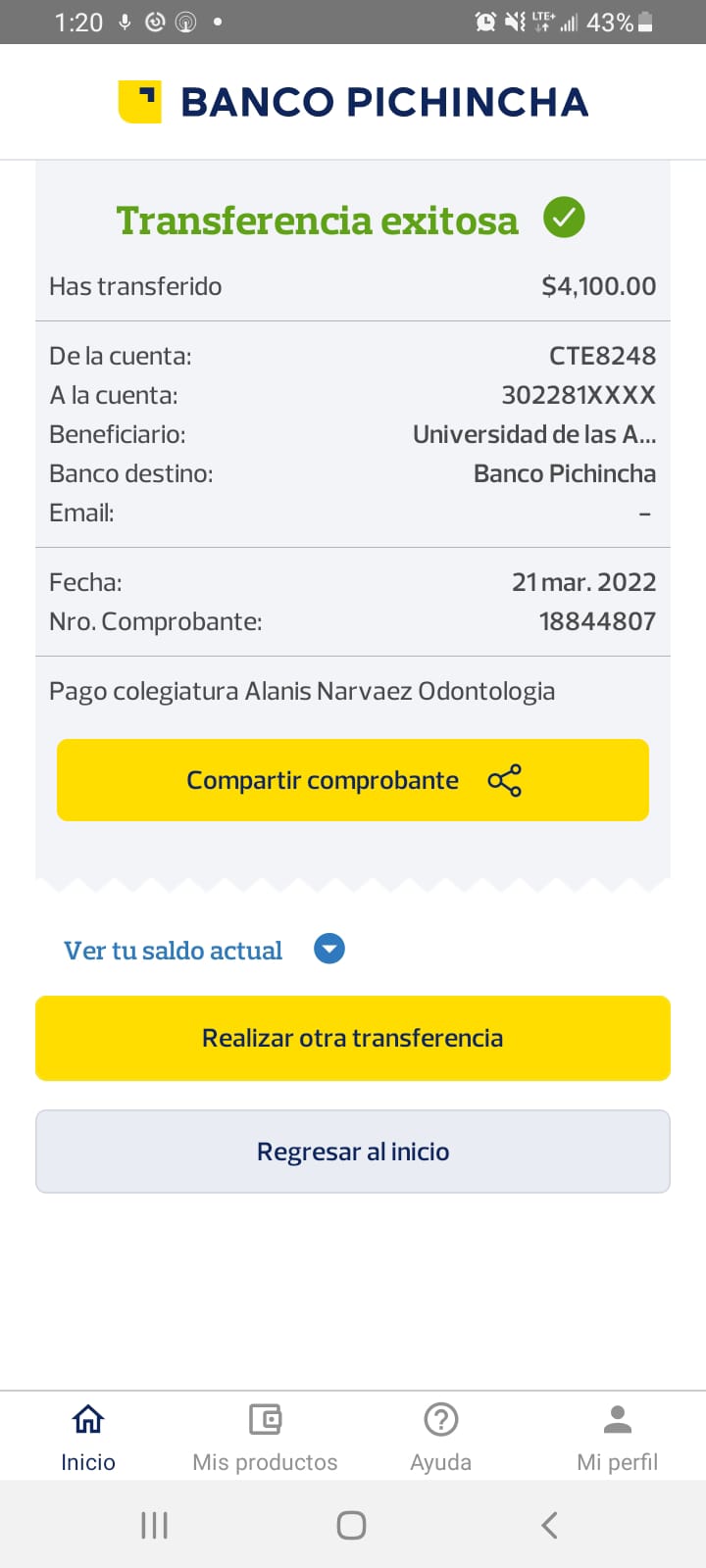Tap the Mis productos wallet icon
The width and height of the screenshot is (706, 1568).
[x=265, y=1419]
